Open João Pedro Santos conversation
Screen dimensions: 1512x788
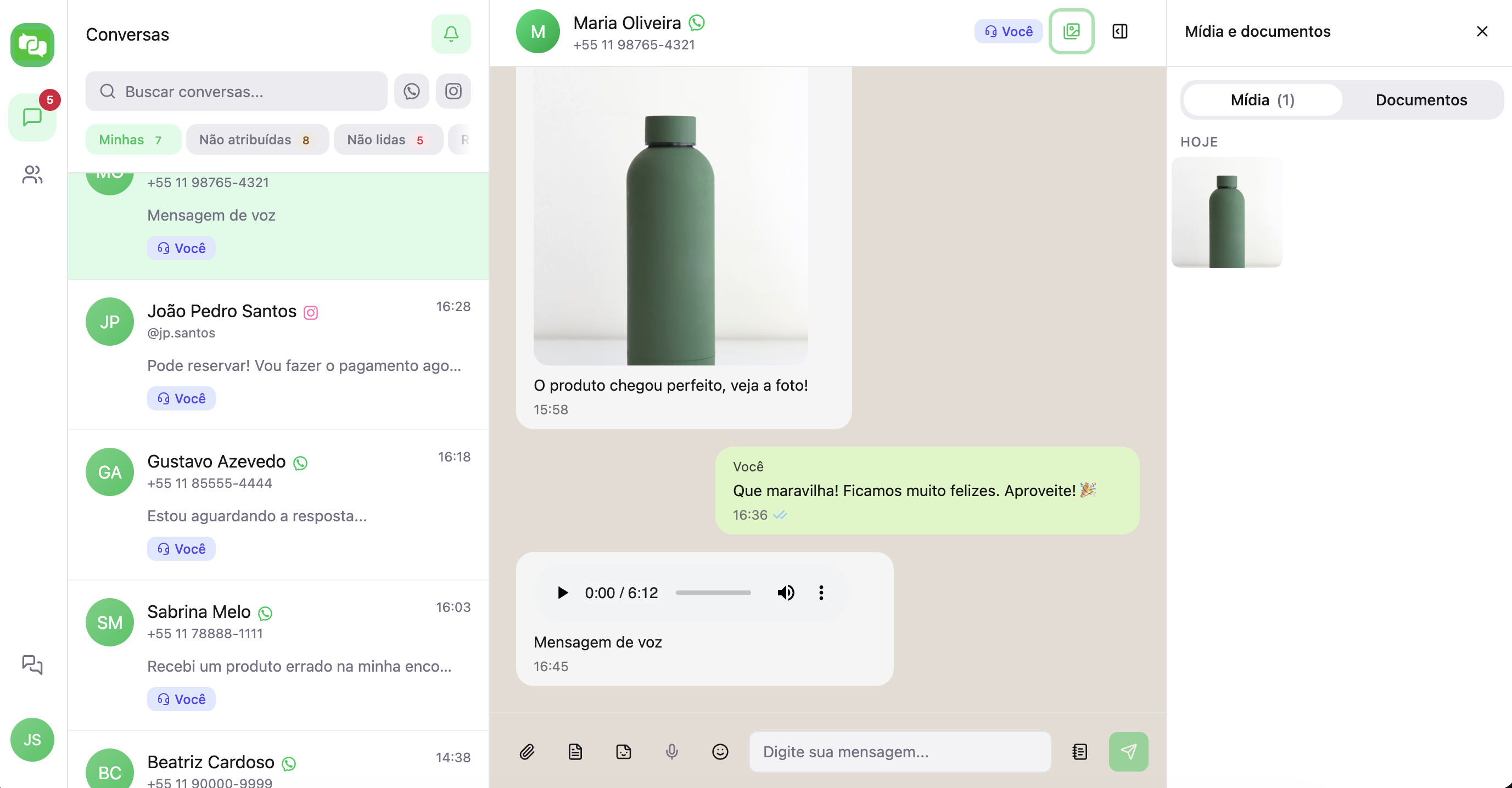(278, 354)
